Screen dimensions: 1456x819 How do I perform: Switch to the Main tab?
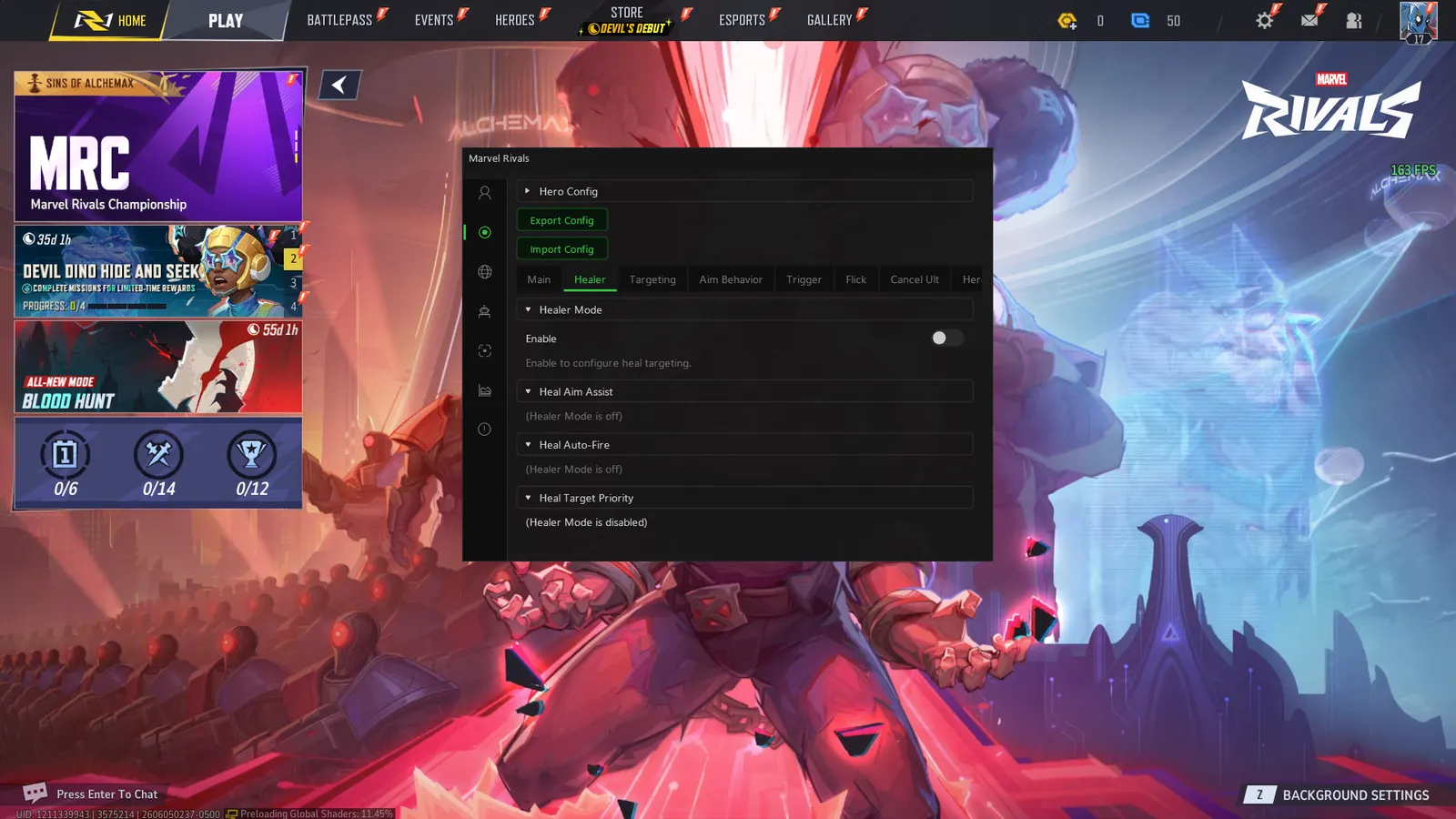pos(539,279)
